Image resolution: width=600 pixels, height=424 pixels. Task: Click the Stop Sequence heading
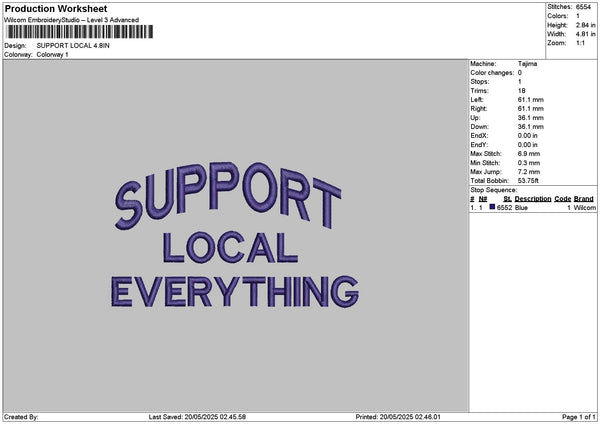click(x=493, y=190)
